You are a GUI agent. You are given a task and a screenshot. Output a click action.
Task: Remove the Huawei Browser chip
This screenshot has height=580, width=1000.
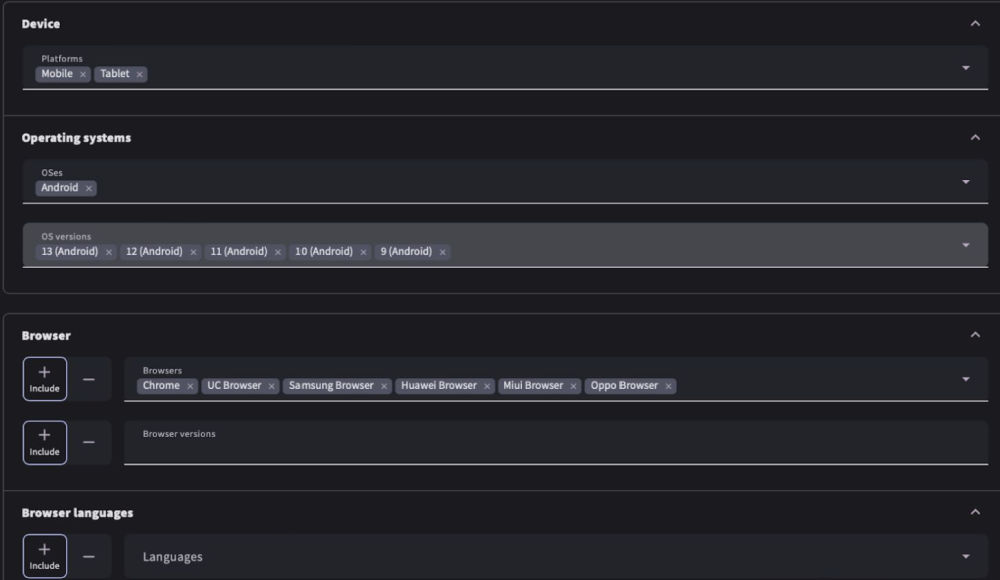[x=487, y=386]
